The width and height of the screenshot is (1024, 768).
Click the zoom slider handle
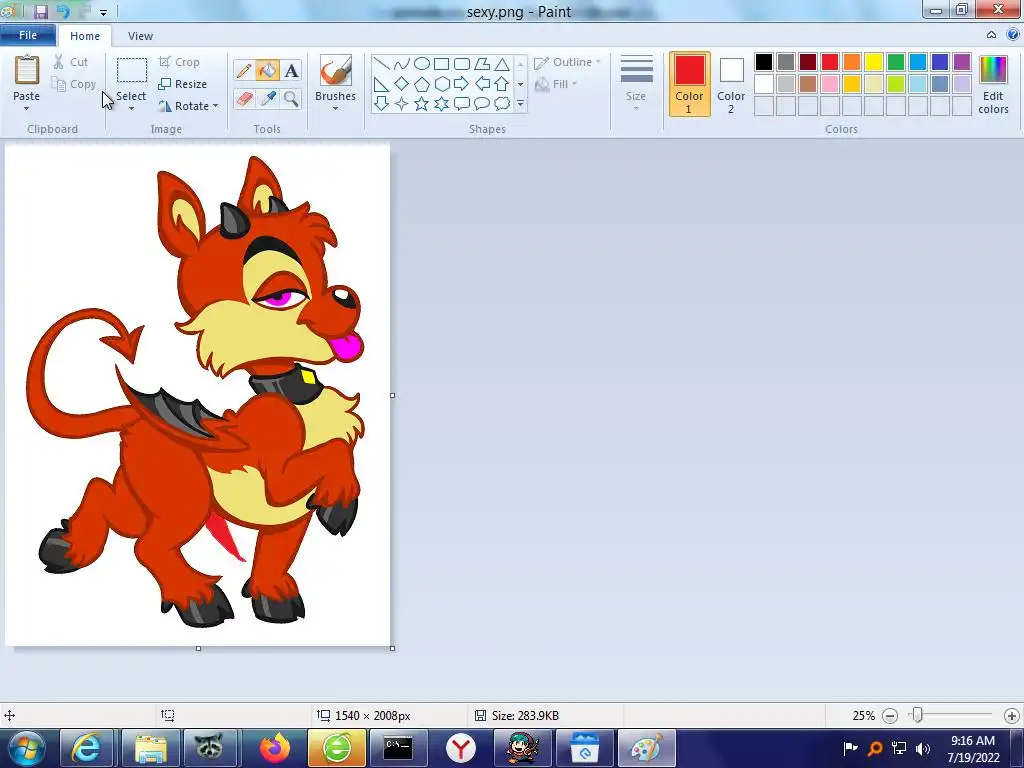[918, 716]
